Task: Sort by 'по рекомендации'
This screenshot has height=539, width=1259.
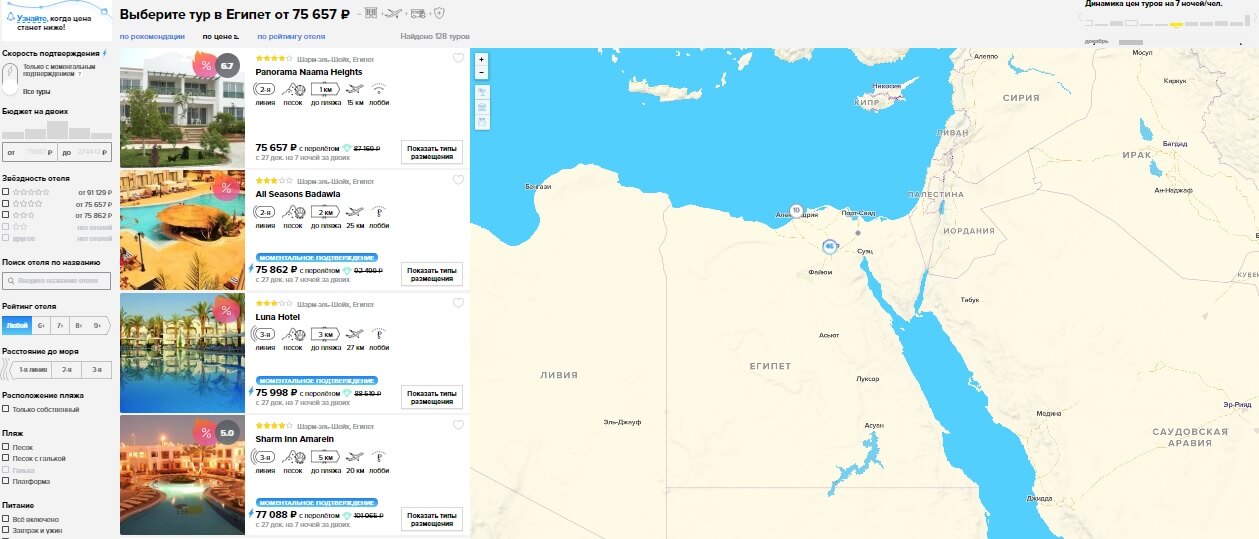Action: tap(152, 37)
